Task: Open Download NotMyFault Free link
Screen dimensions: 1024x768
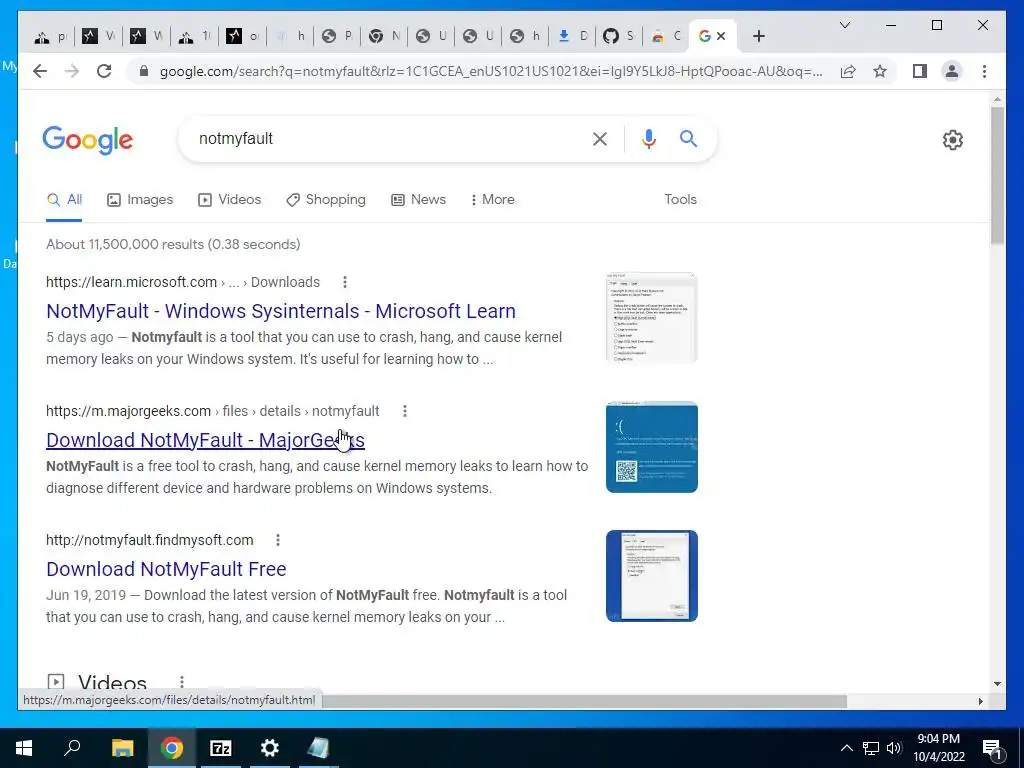Action: 166,569
